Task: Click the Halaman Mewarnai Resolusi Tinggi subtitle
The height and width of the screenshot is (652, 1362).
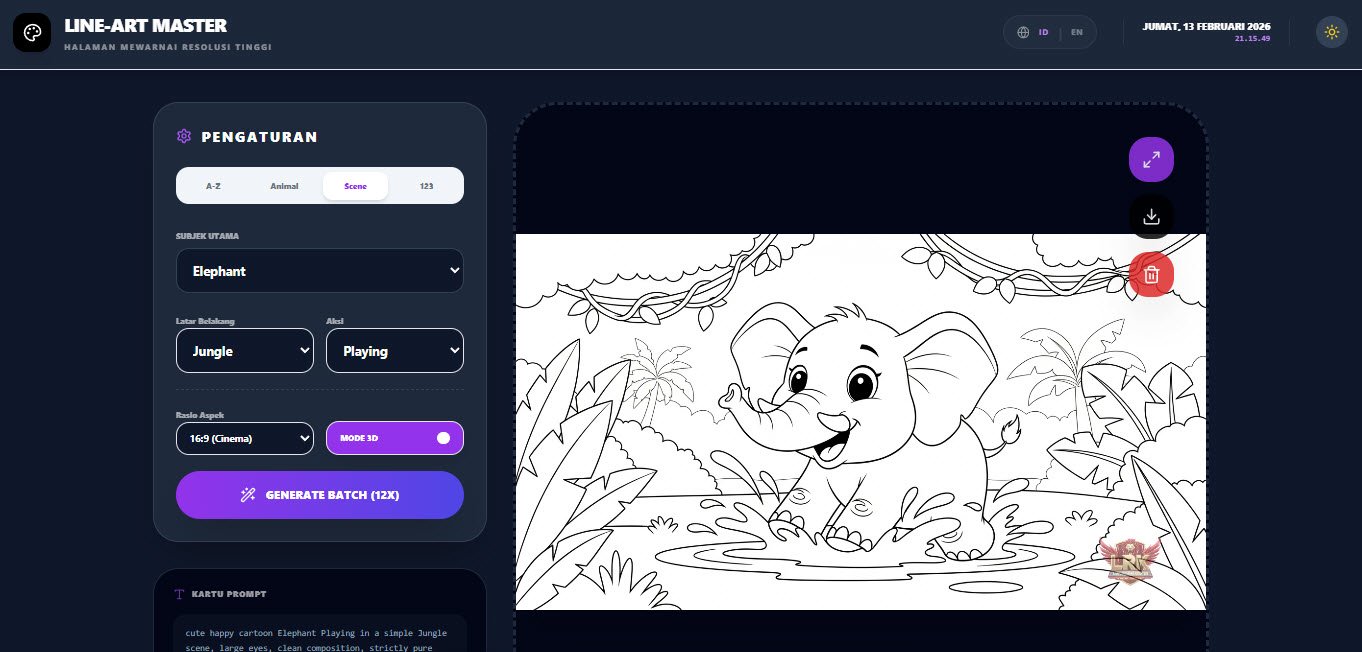Action: 168,47
